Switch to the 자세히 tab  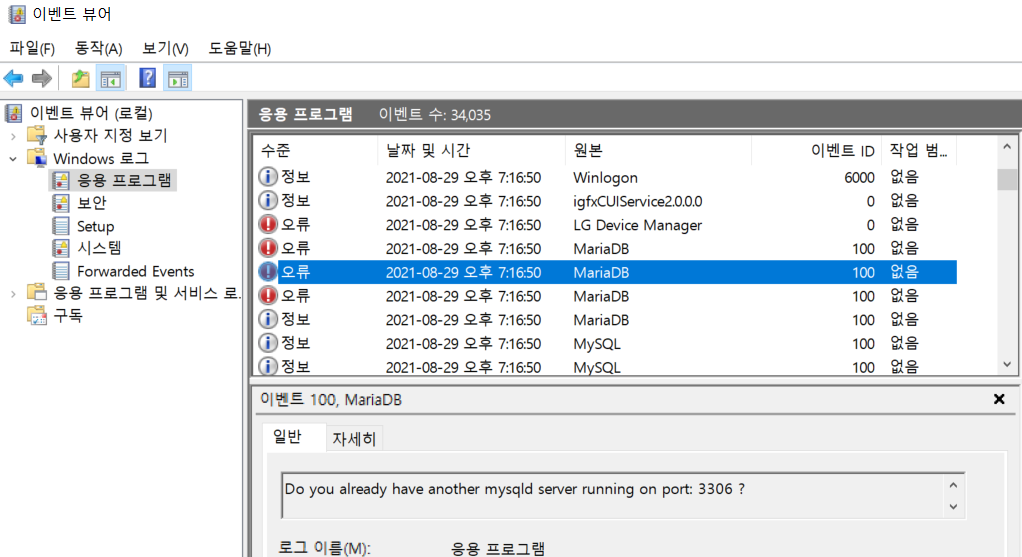coord(354,439)
